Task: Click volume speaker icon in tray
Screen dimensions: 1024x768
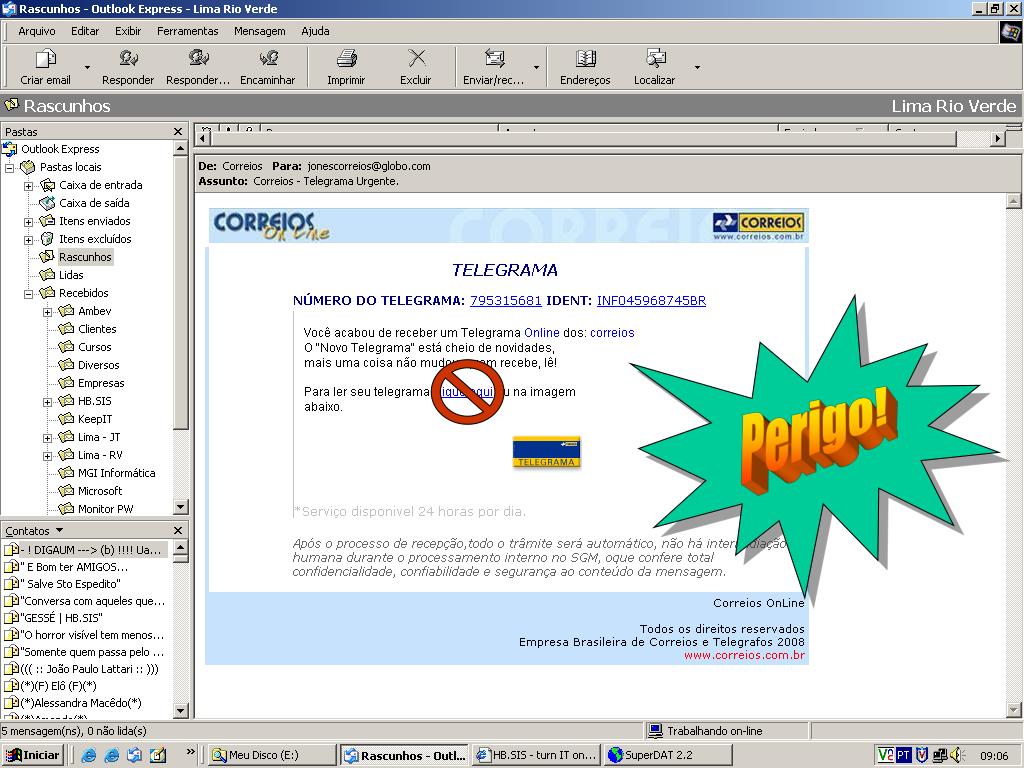Action: point(957,755)
